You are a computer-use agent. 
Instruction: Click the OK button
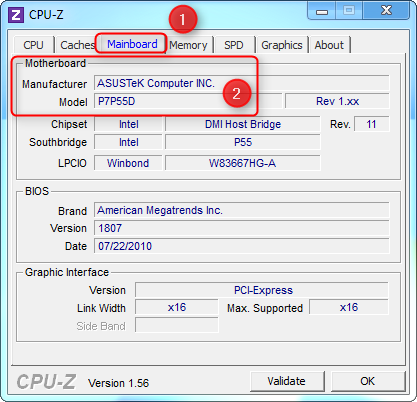[368, 381]
